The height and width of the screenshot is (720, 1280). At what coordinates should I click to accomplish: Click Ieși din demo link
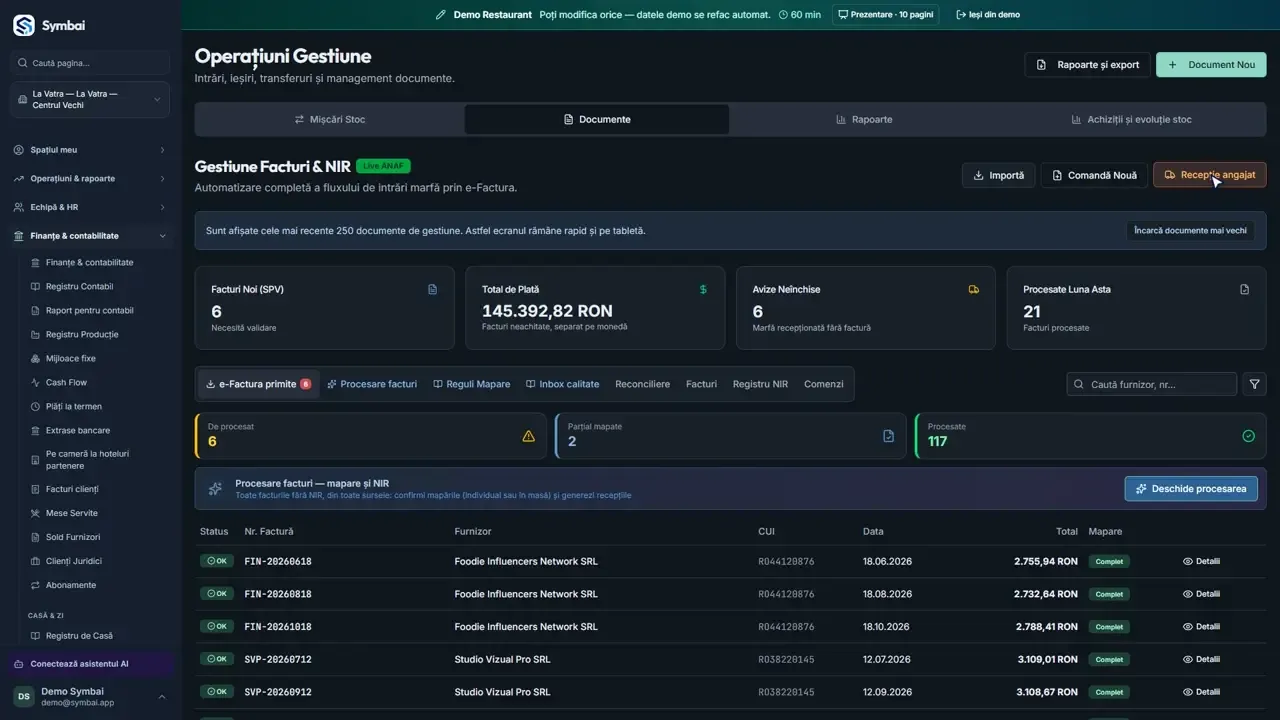click(x=988, y=15)
